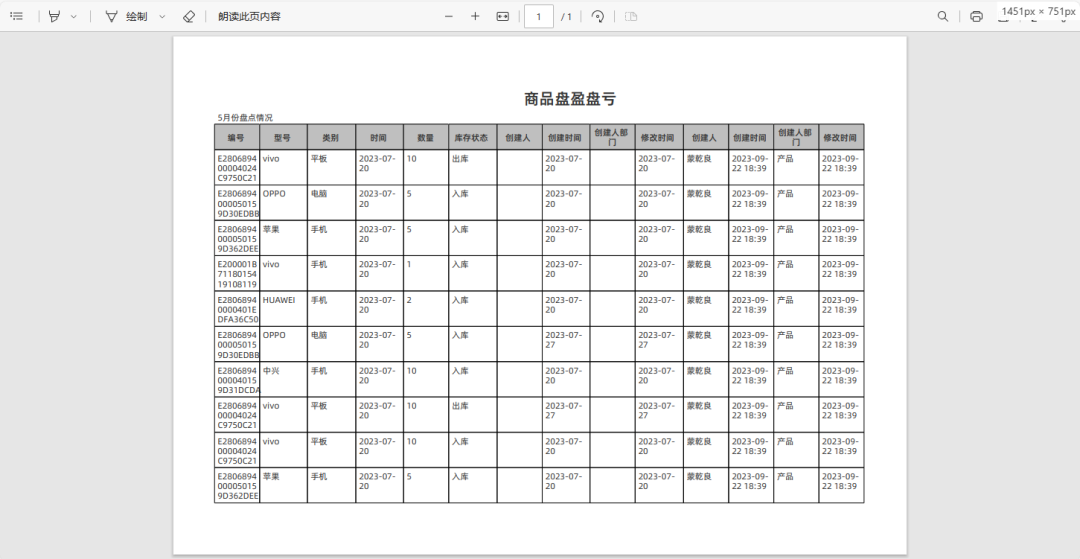Focus the page number field
This screenshot has width=1080, height=559.
539,16
